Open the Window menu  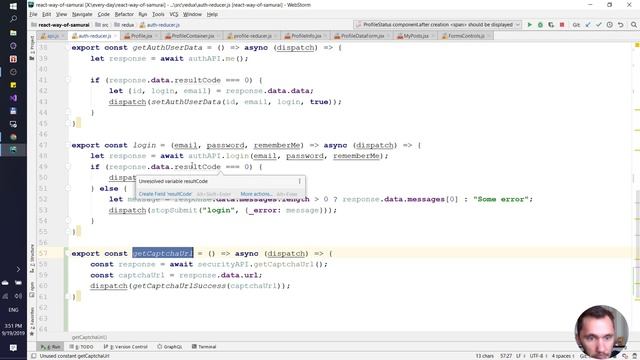[x=192, y=14]
